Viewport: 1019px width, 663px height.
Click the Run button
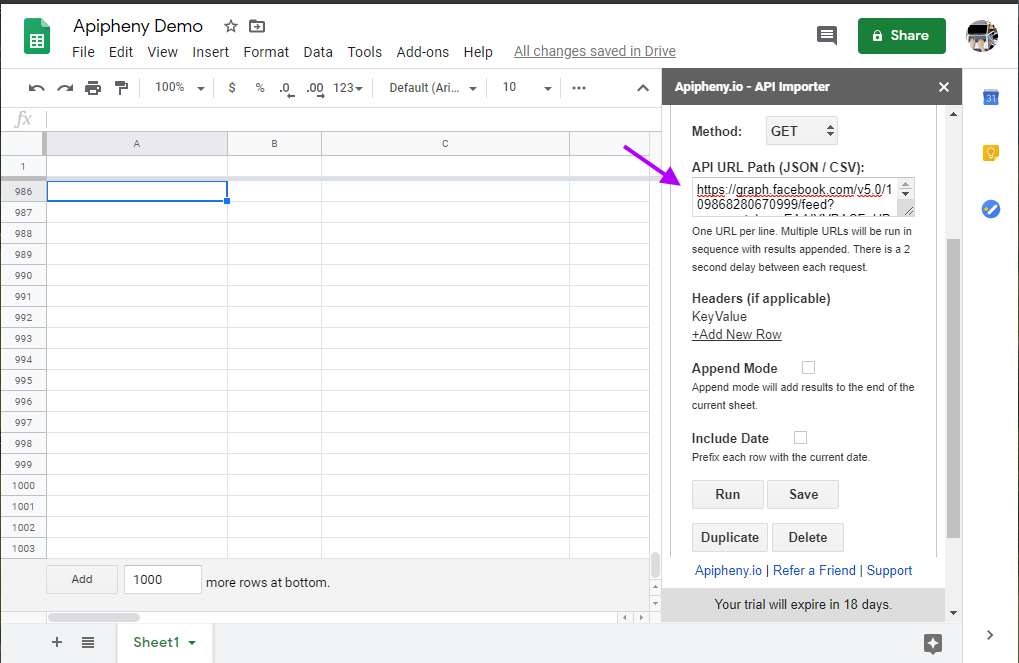click(x=728, y=495)
